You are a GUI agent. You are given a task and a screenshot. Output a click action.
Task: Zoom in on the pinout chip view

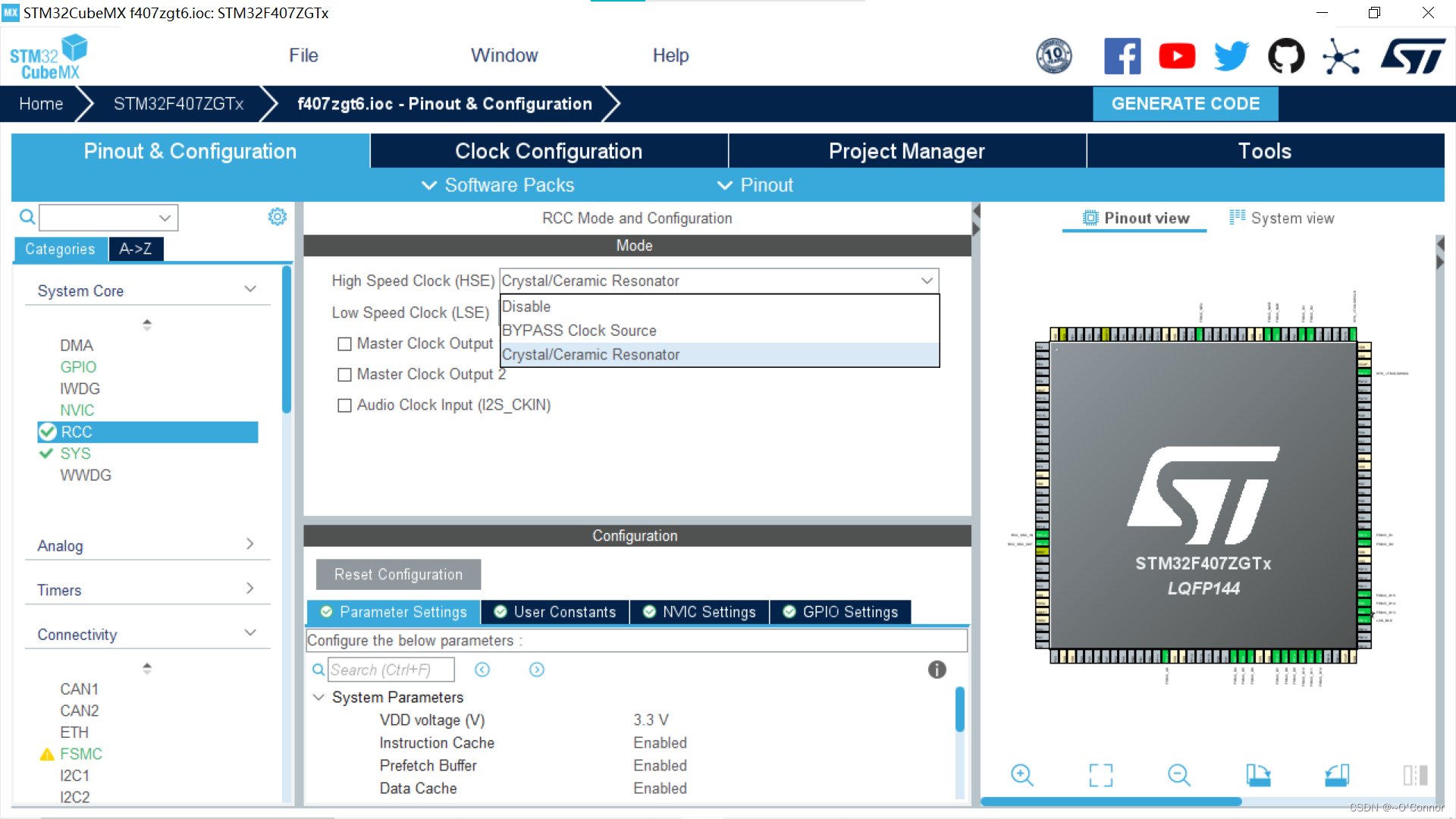click(x=1021, y=774)
